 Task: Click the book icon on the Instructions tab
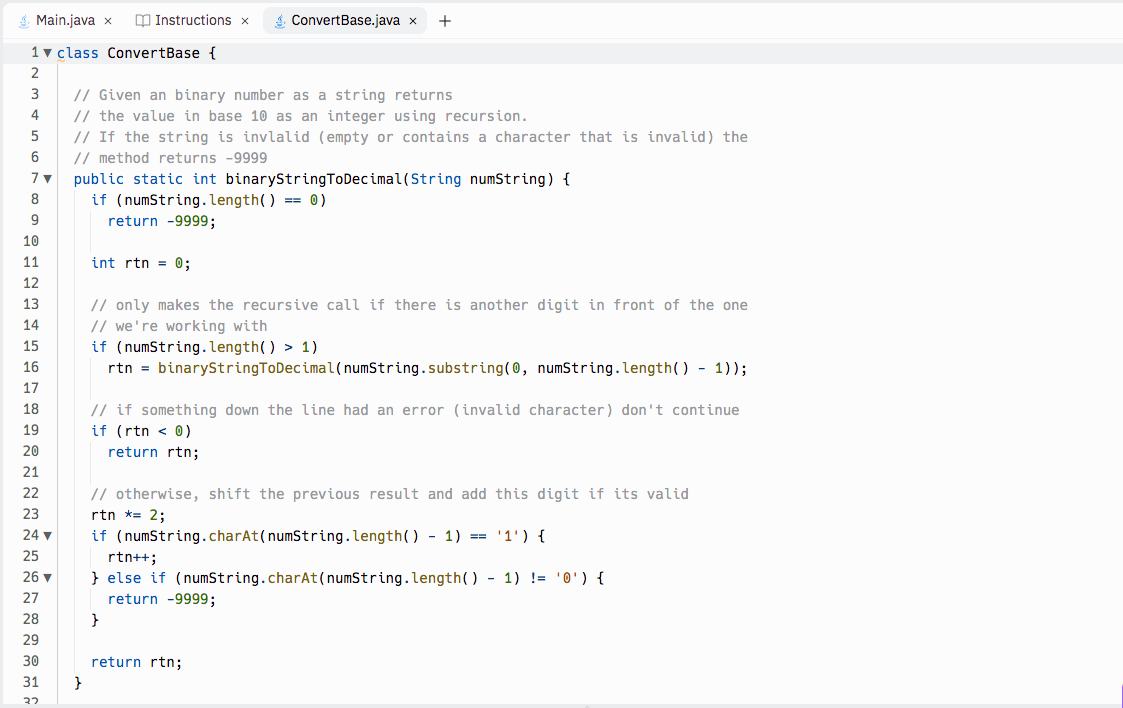[x=143, y=19]
